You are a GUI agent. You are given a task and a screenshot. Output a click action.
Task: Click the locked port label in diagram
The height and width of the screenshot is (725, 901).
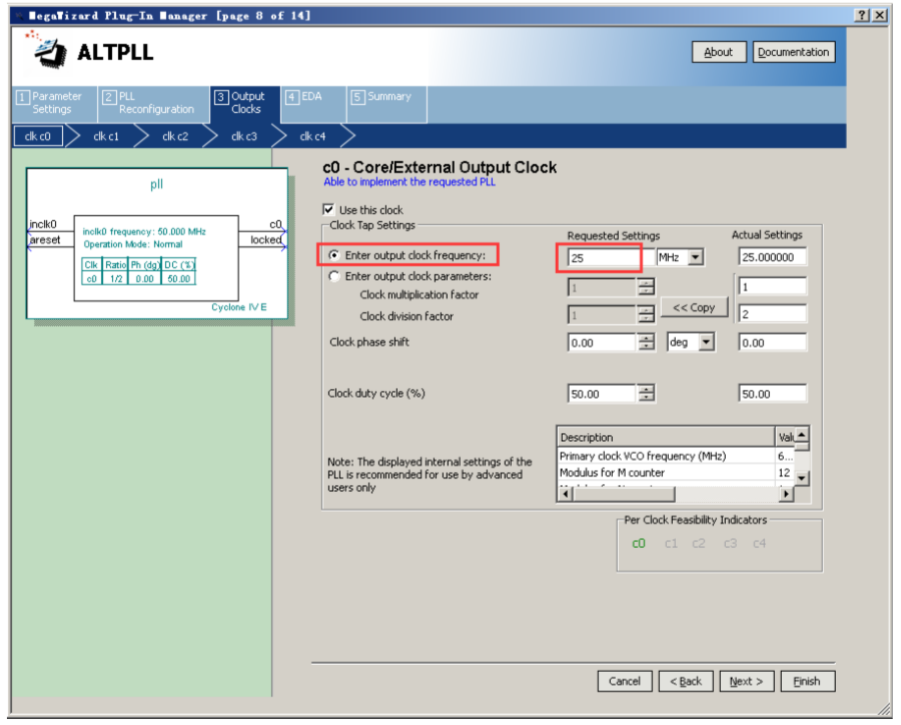pos(266,240)
